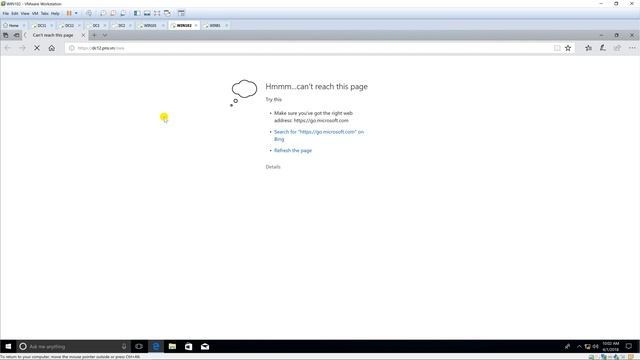Switch to the DC3 VM tab
Image resolution: width=640 pixels, height=360 pixels.
tap(96, 25)
